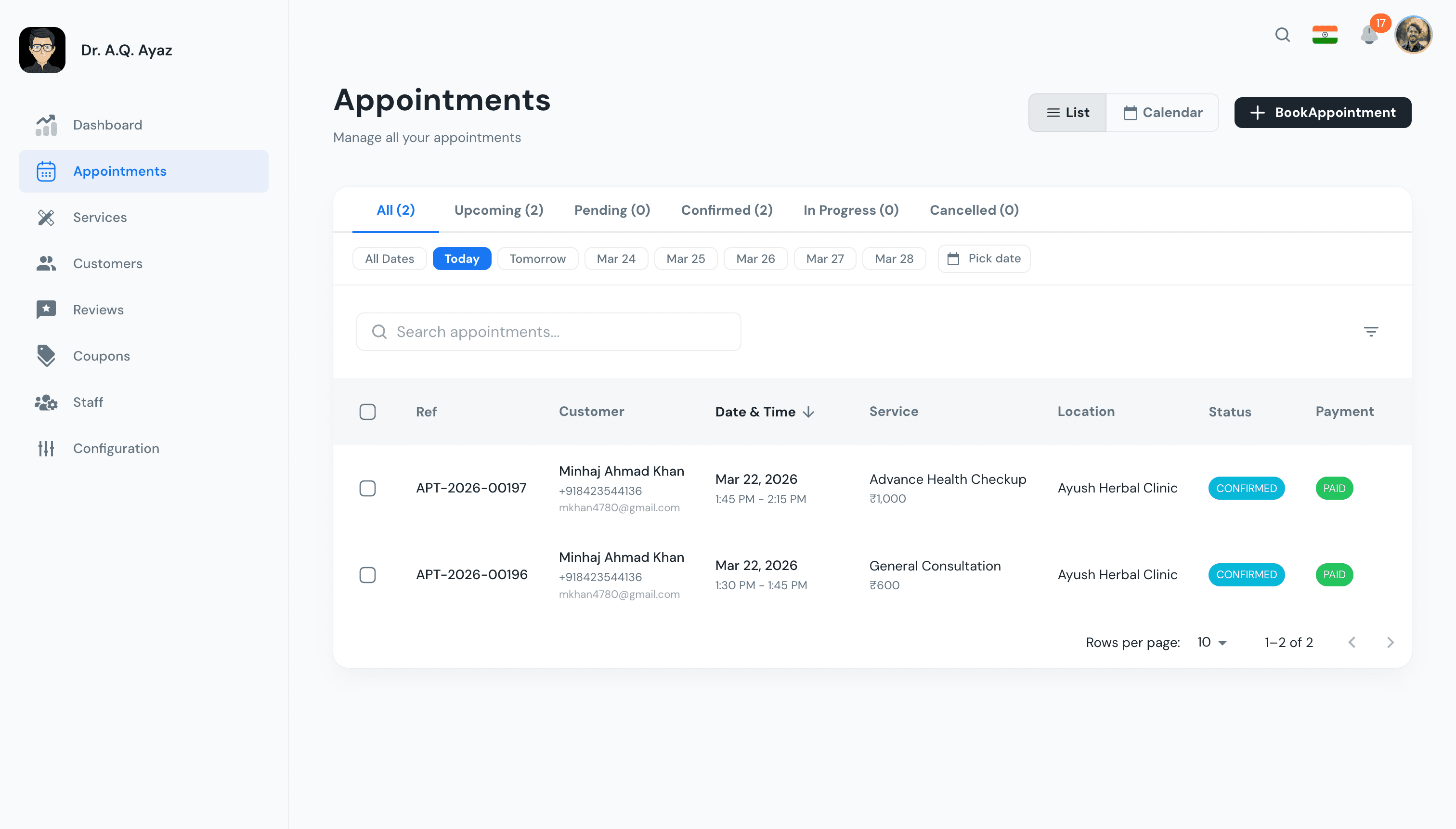Select all appointments via header checkbox
Image resolution: width=1456 pixels, height=829 pixels.
click(368, 411)
